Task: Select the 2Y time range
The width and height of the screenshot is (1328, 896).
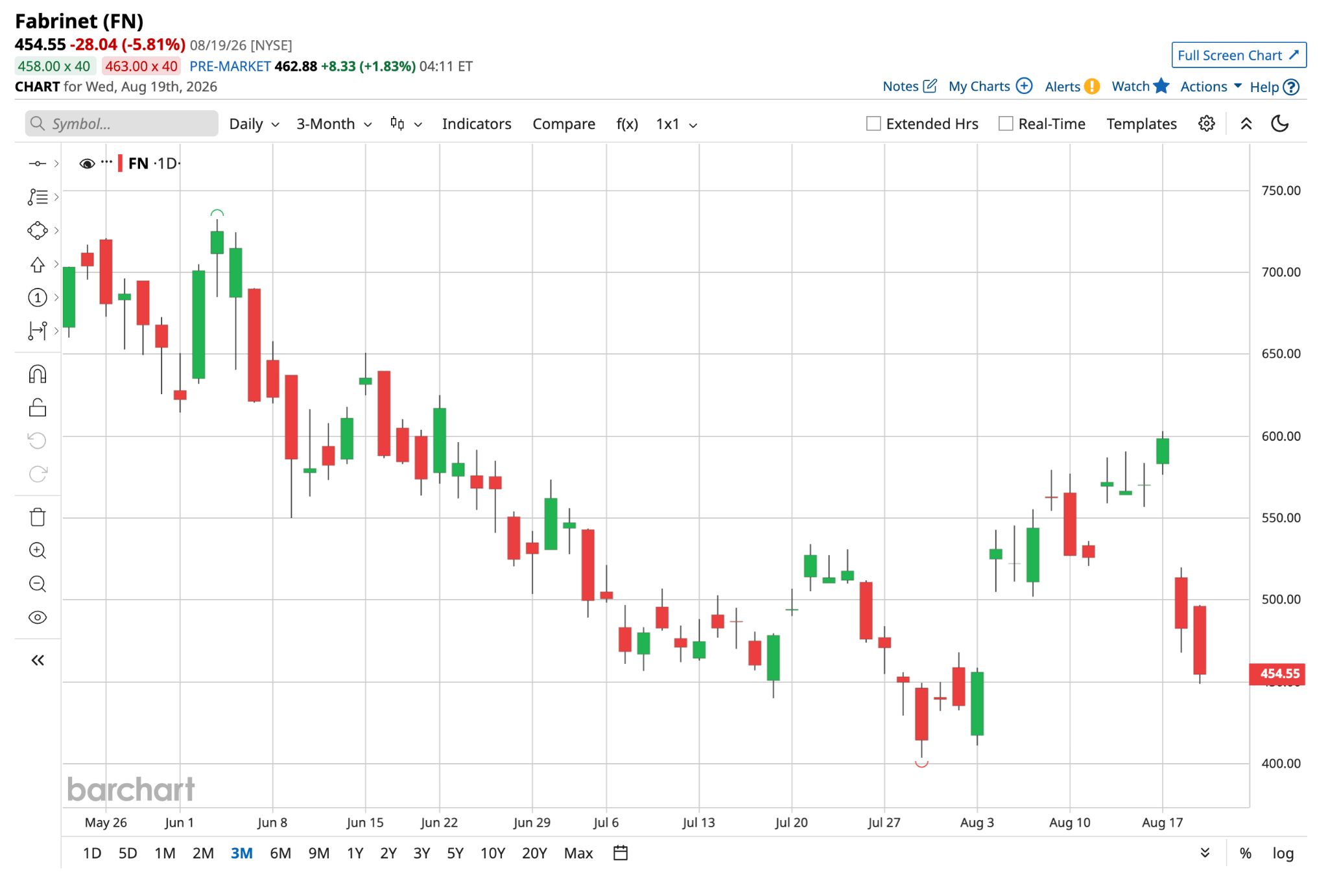Action: tap(388, 853)
